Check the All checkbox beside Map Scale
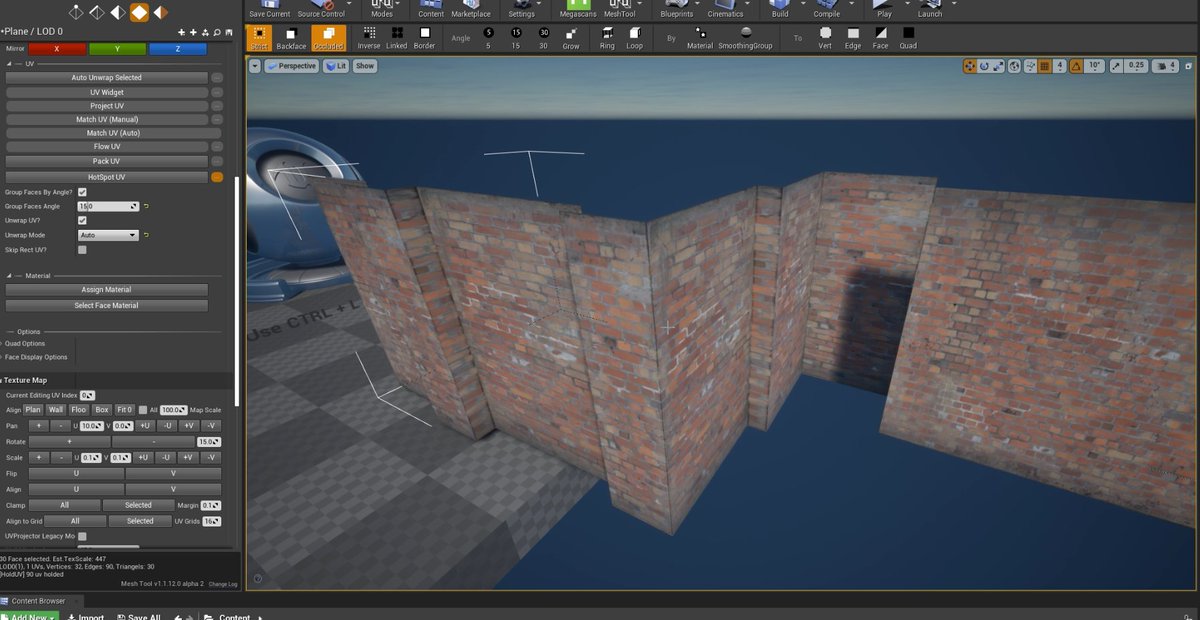The image size is (1200, 620). [x=143, y=410]
